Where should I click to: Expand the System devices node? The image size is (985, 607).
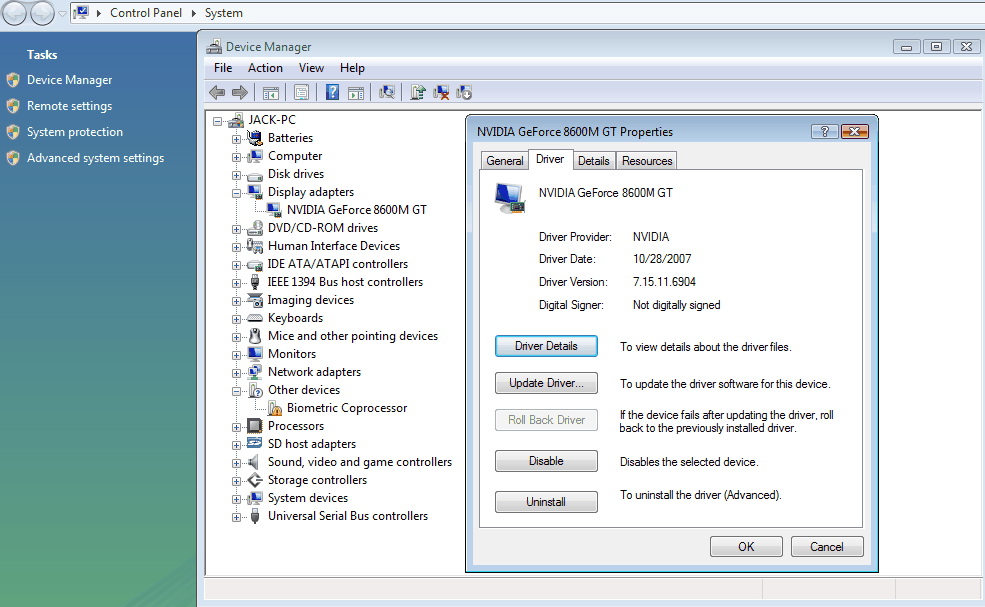(x=236, y=499)
